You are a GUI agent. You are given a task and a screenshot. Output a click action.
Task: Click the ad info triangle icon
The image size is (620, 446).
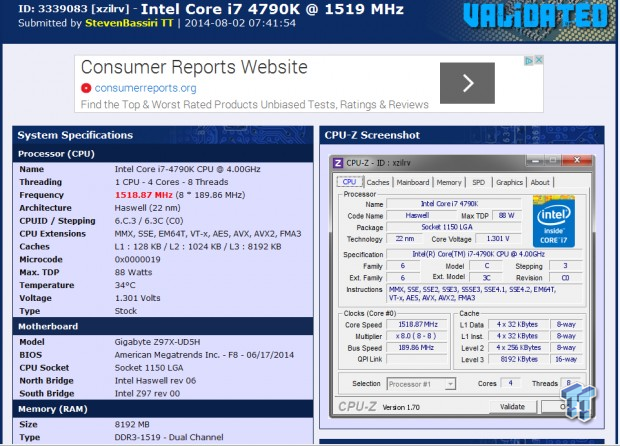(x=528, y=60)
